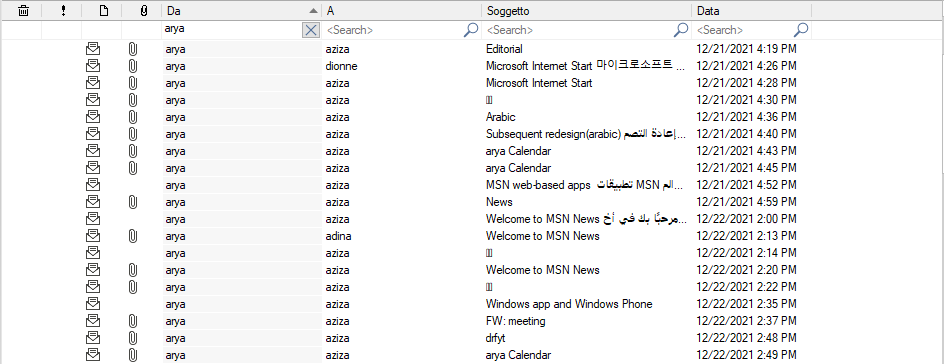Click the magnifier icon in Data search field
The height and width of the screenshot is (364, 944).
click(801, 29)
